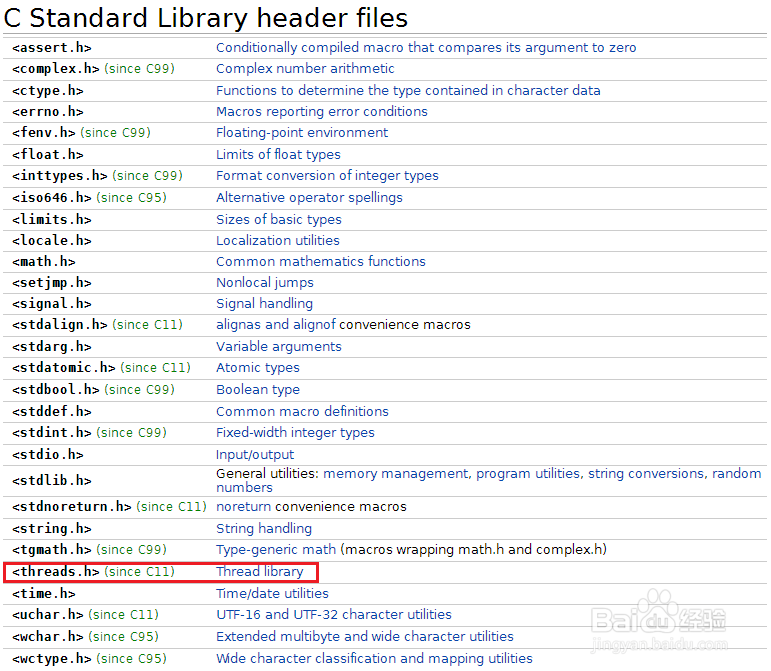Image resolution: width=771 pixels, height=671 pixels.
Task: Click the 'Conditionally compiled macro' description link
Action: 426,48
